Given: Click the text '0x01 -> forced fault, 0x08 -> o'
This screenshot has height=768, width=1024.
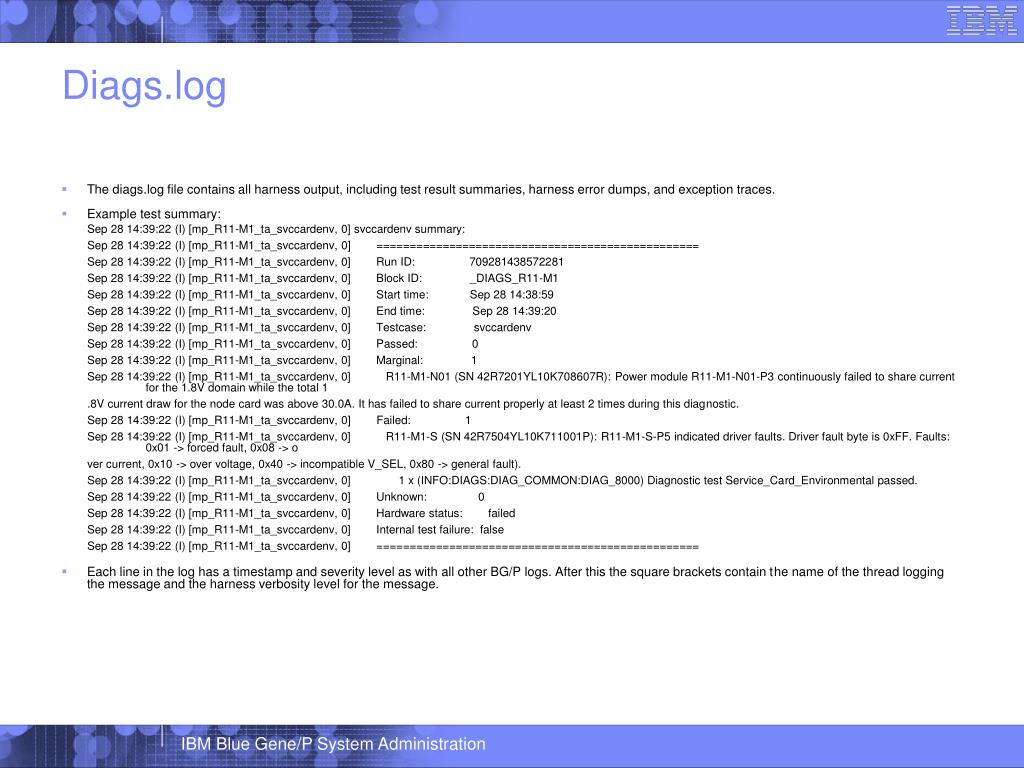Looking at the screenshot, I should coord(222,447).
